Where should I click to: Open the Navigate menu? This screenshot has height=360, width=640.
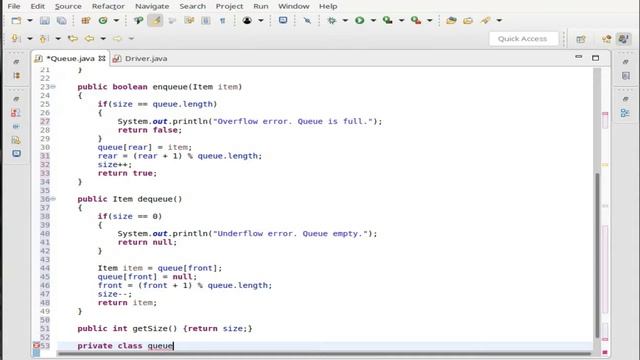click(152, 6)
